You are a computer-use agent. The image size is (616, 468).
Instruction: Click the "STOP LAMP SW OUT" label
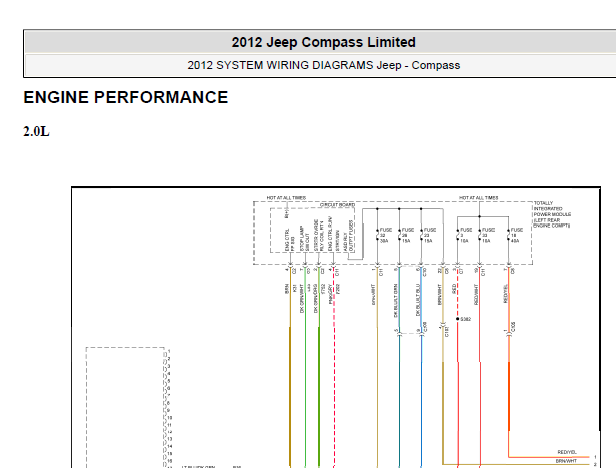coord(305,239)
